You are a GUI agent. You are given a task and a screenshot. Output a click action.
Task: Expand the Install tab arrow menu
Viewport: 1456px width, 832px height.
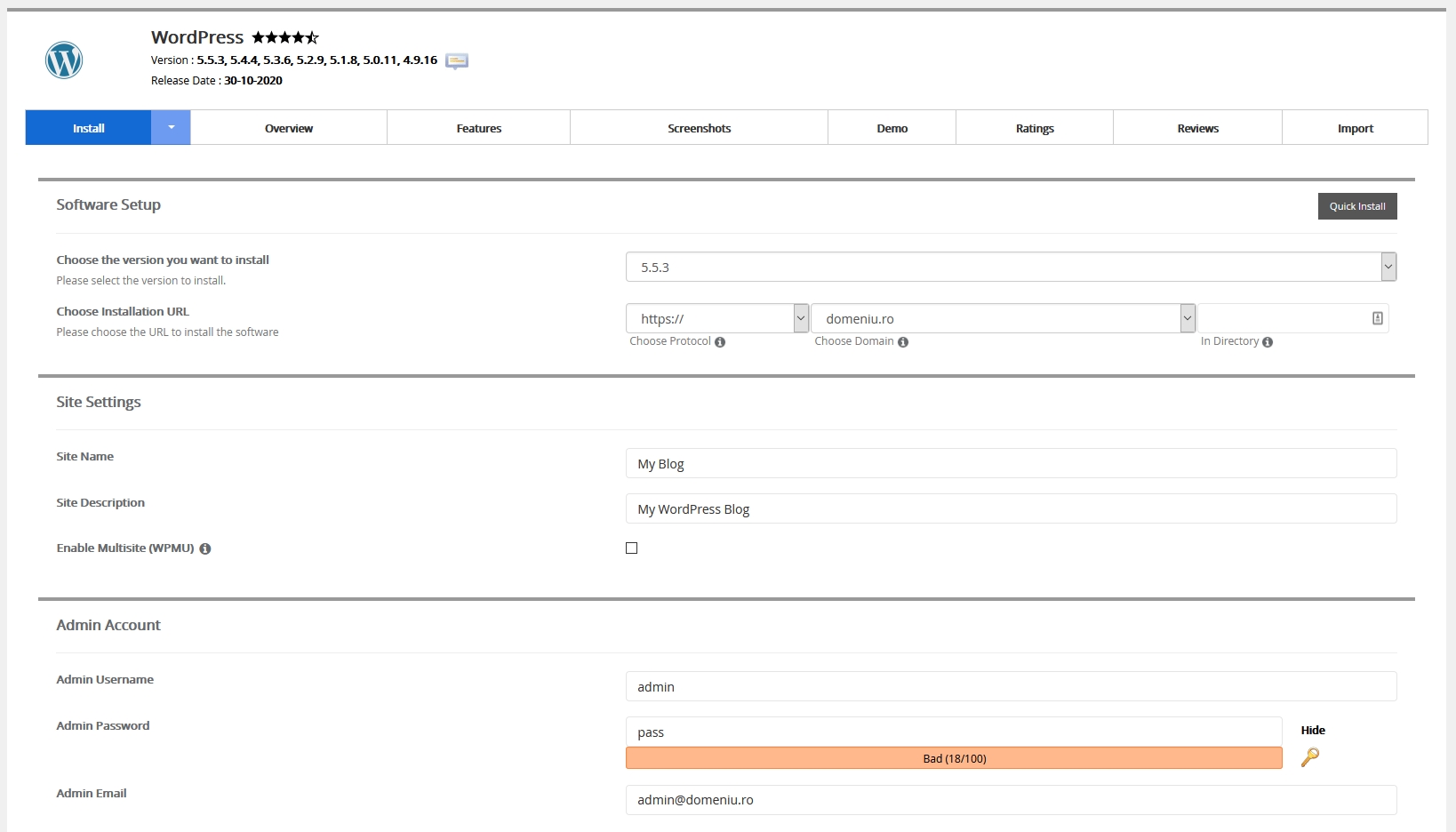(x=171, y=128)
